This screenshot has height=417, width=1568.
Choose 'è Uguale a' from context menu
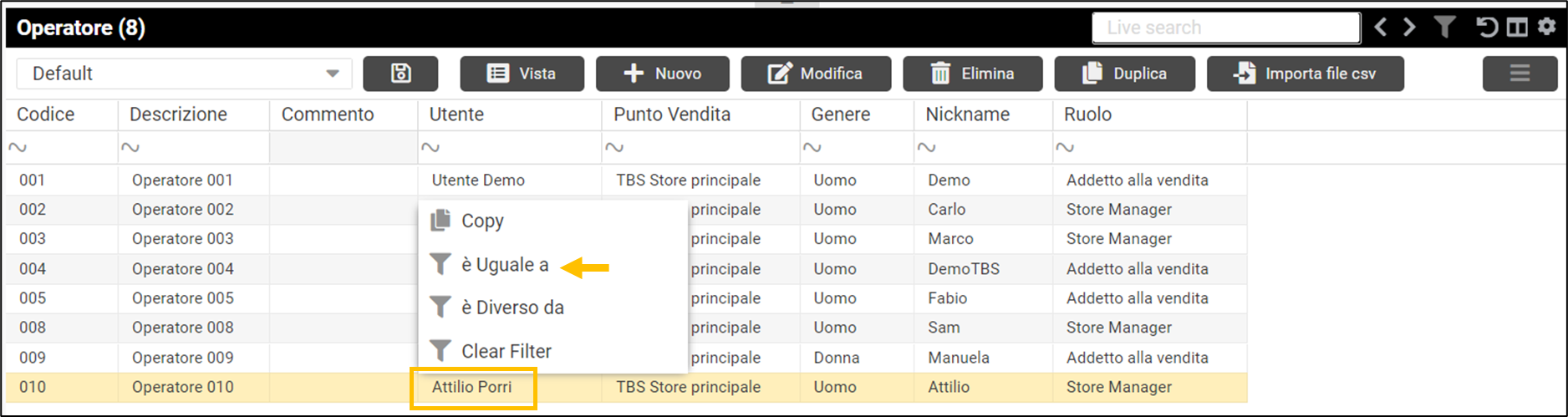click(x=505, y=265)
